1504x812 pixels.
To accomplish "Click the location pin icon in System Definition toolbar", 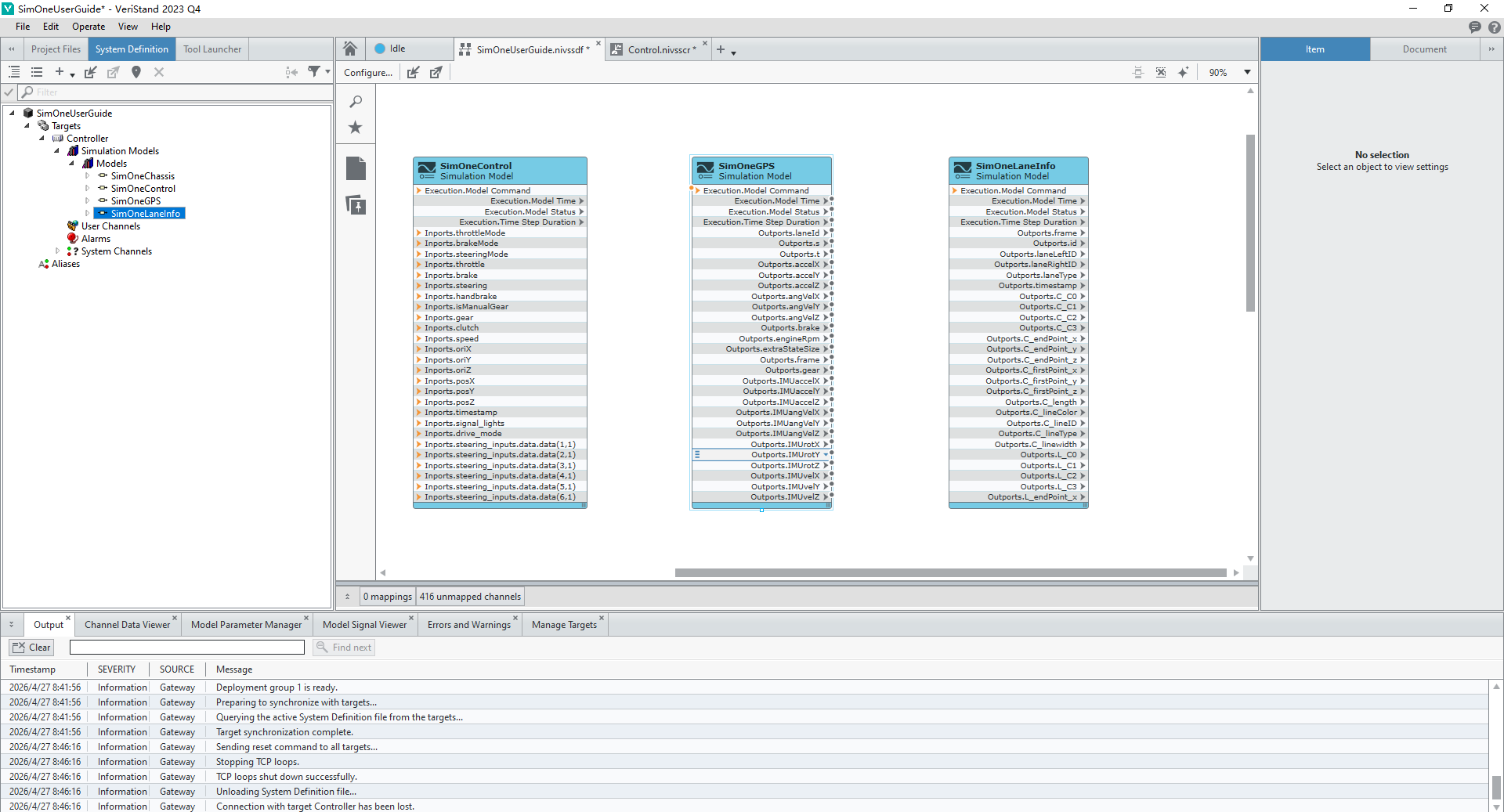I will 136,72.
